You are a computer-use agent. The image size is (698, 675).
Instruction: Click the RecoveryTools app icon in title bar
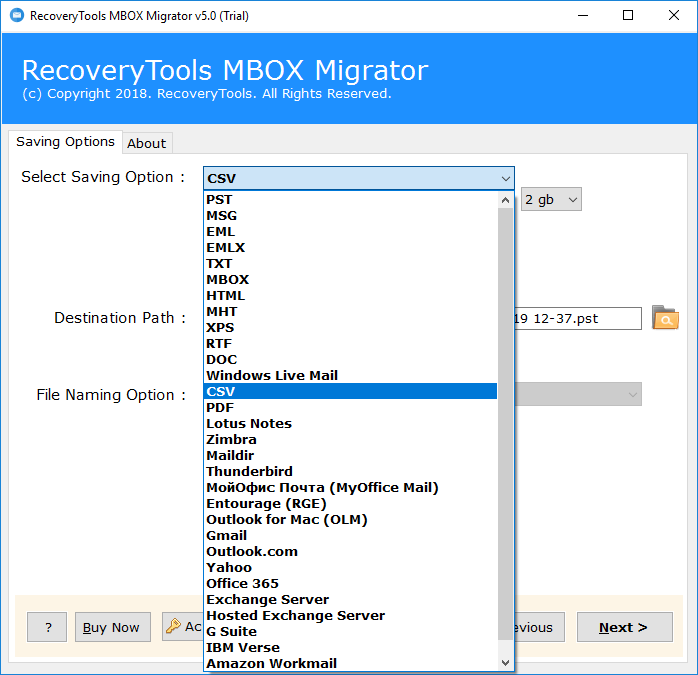tap(17, 16)
